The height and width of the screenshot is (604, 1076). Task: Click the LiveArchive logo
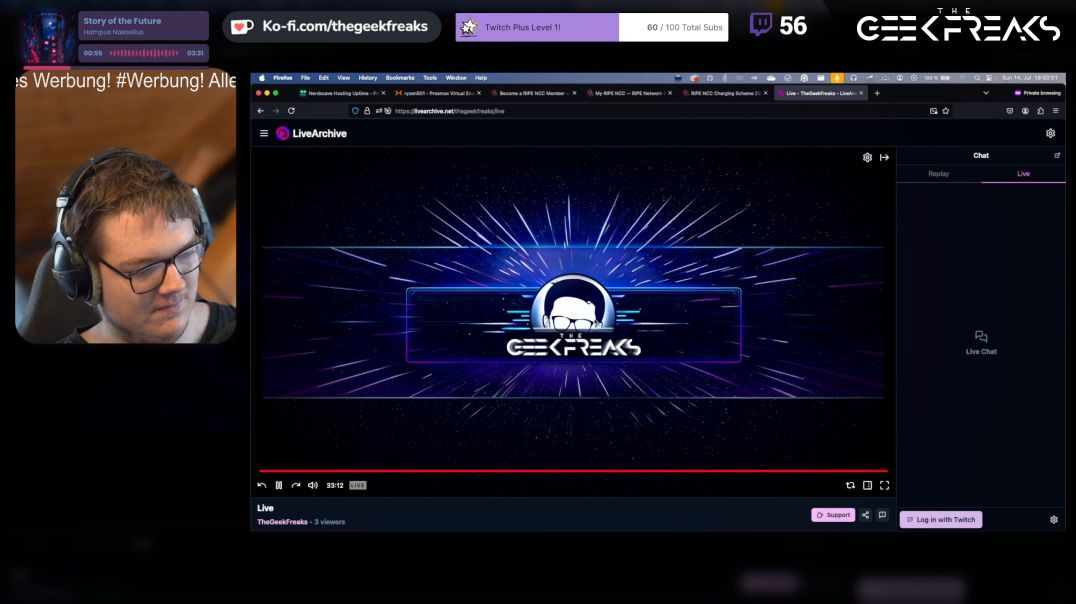311,133
